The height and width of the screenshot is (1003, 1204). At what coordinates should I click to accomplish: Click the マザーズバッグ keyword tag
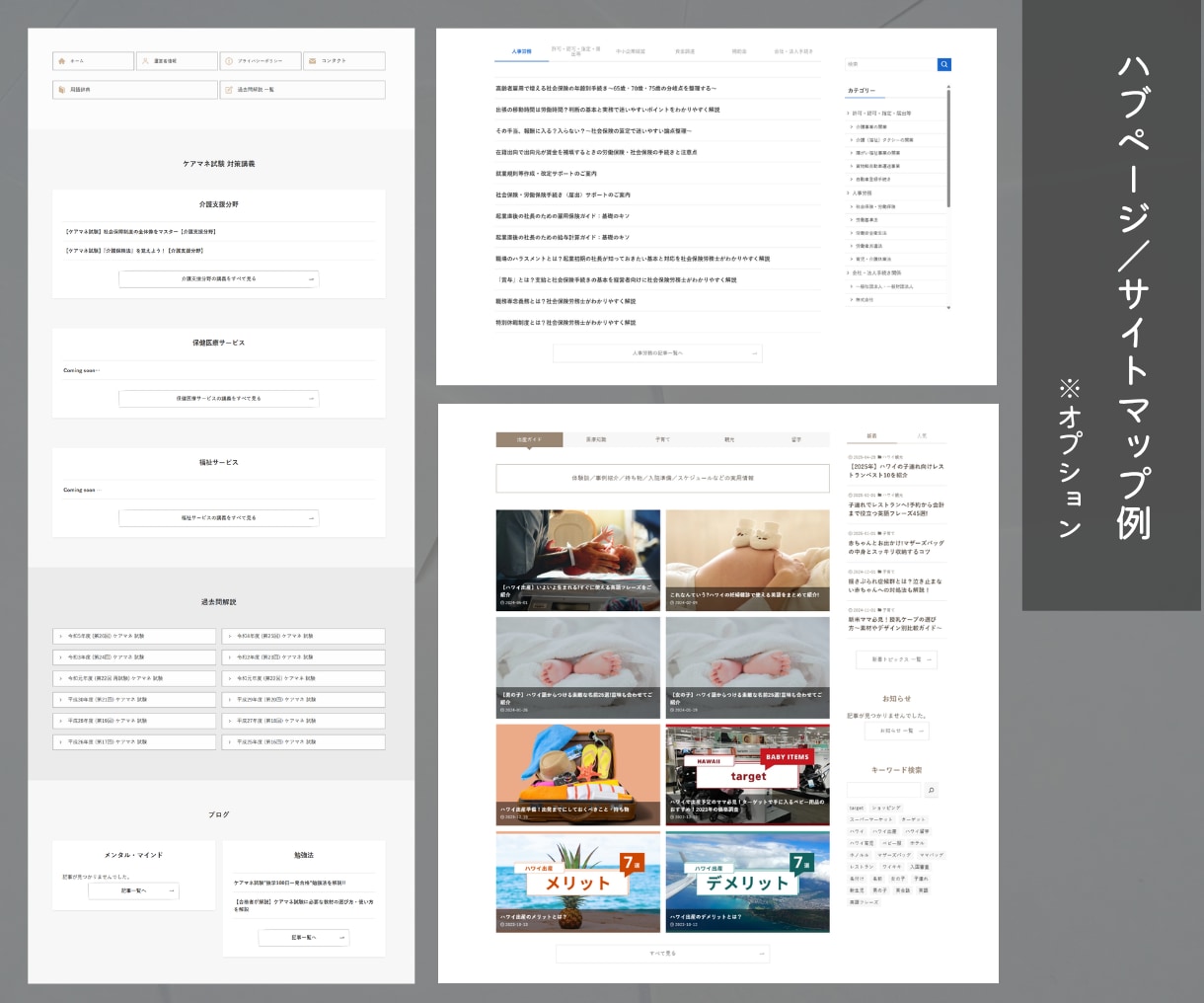pyautogui.click(x=894, y=855)
